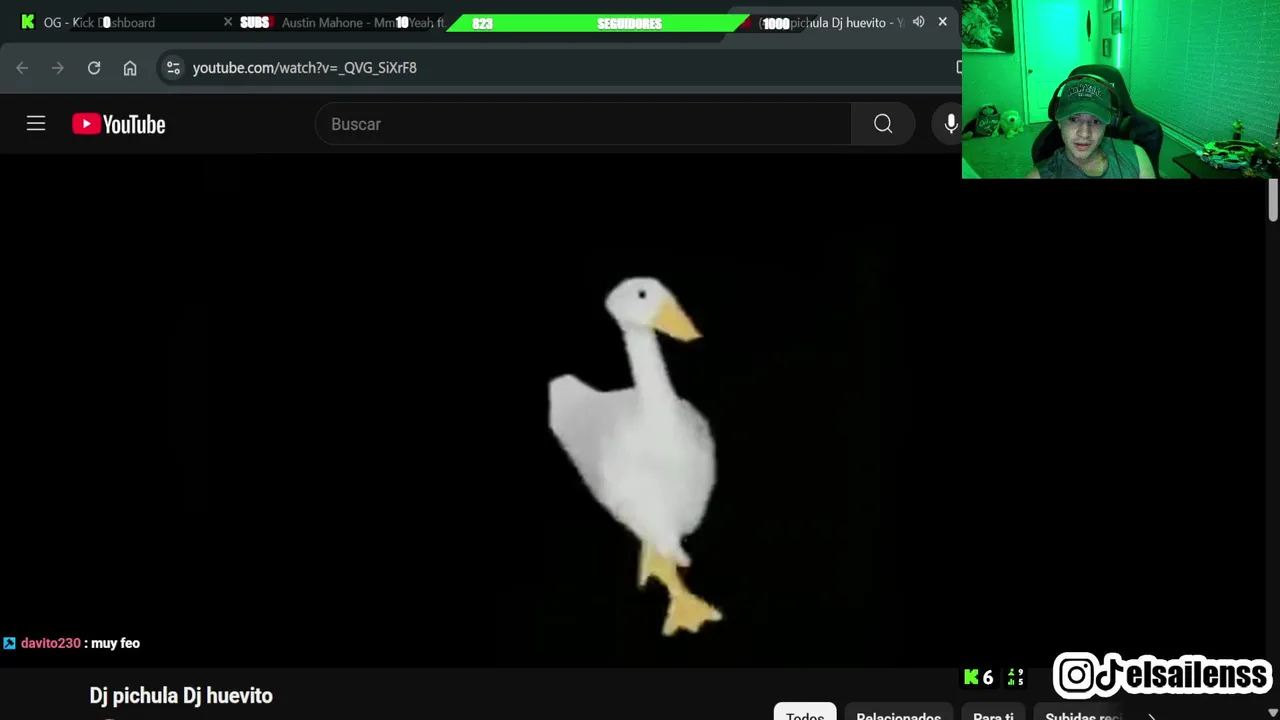This screenshot has height=720, width=1280.
Task: Click the video title Dj pichula Dj huevito
Action: coord(181,696)
